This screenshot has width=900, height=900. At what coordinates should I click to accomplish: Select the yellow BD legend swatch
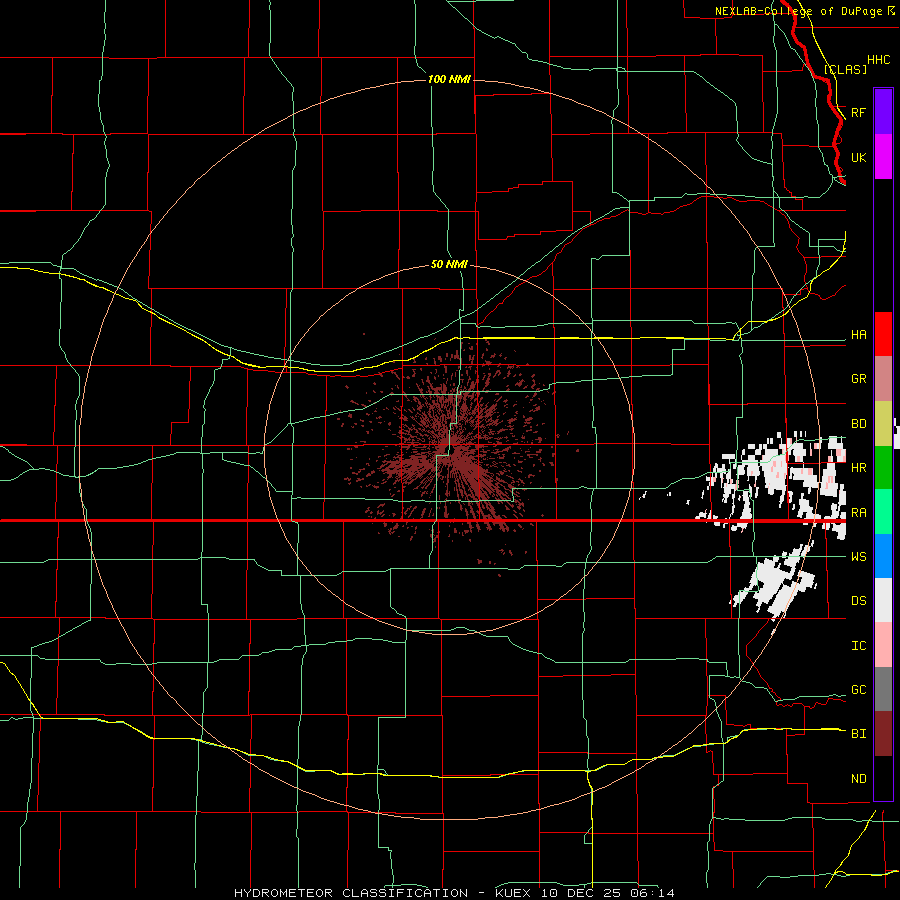coord(883,424)
